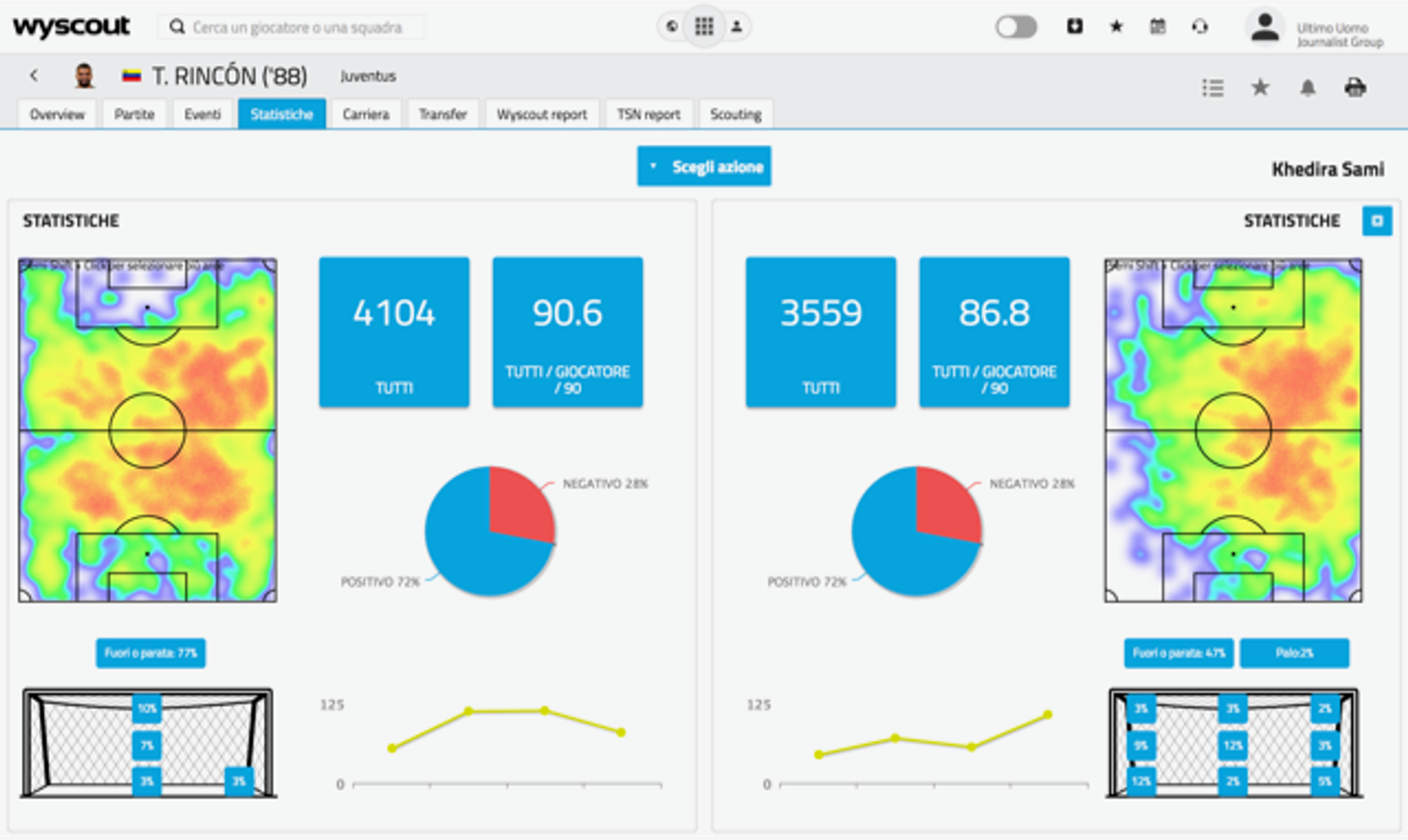Click the printer icon on player bar

point(1354,88)
